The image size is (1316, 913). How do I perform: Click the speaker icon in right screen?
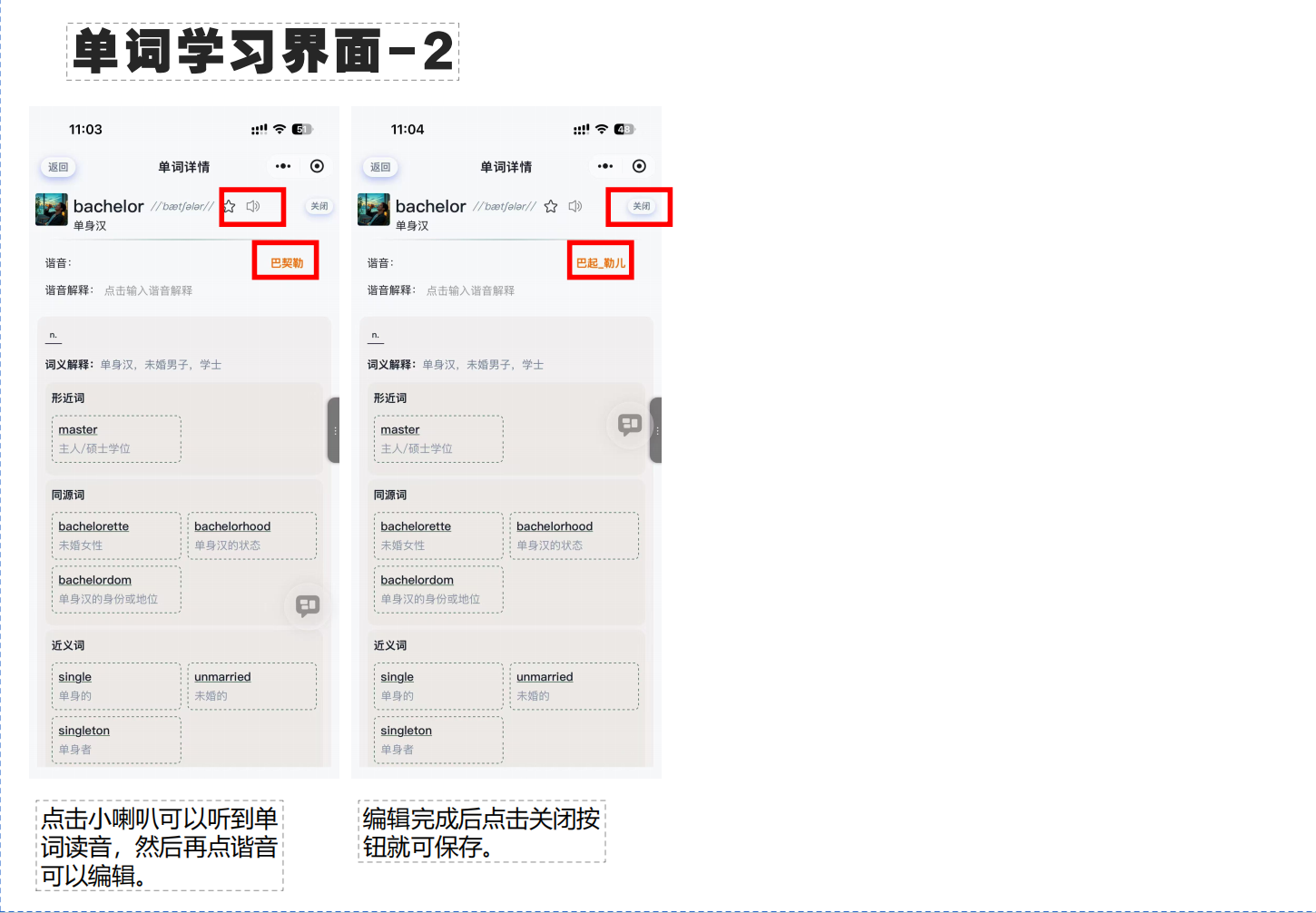click(x=575, y=207)
